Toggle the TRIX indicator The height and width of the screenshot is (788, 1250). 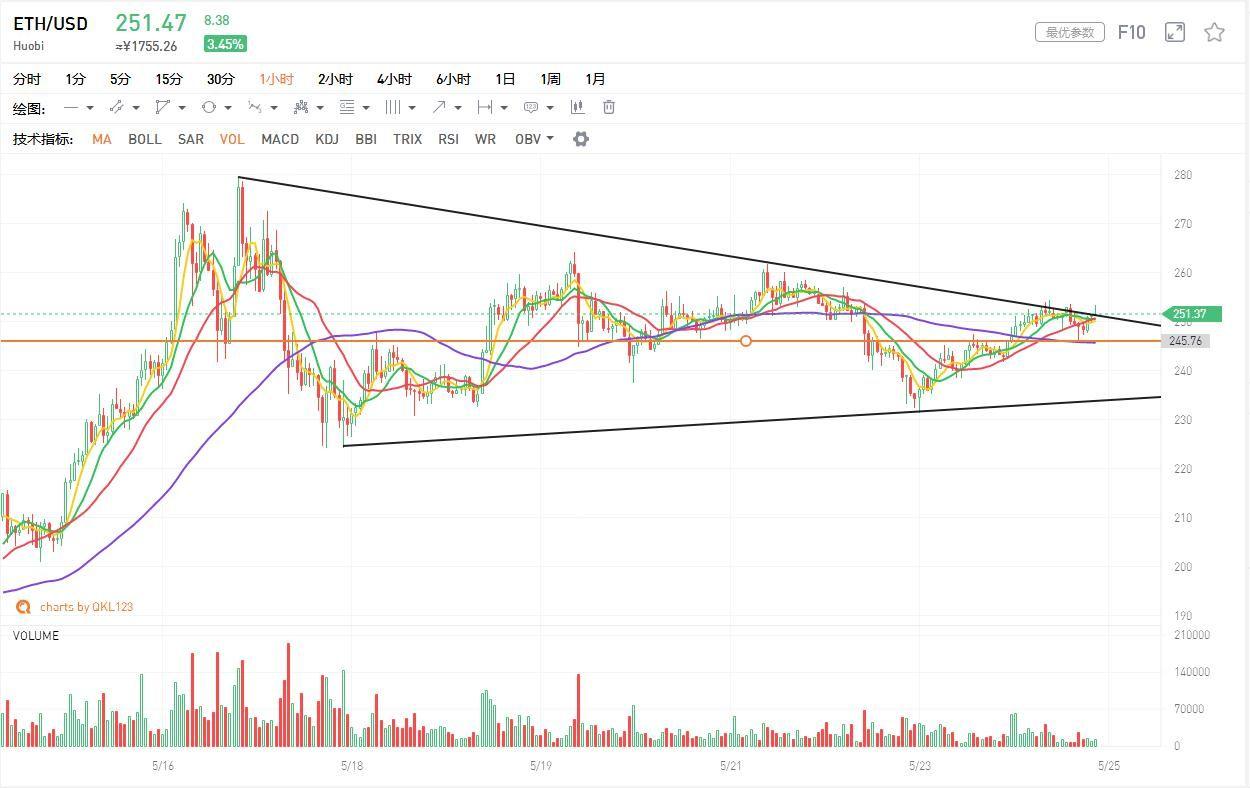(407, 139)
